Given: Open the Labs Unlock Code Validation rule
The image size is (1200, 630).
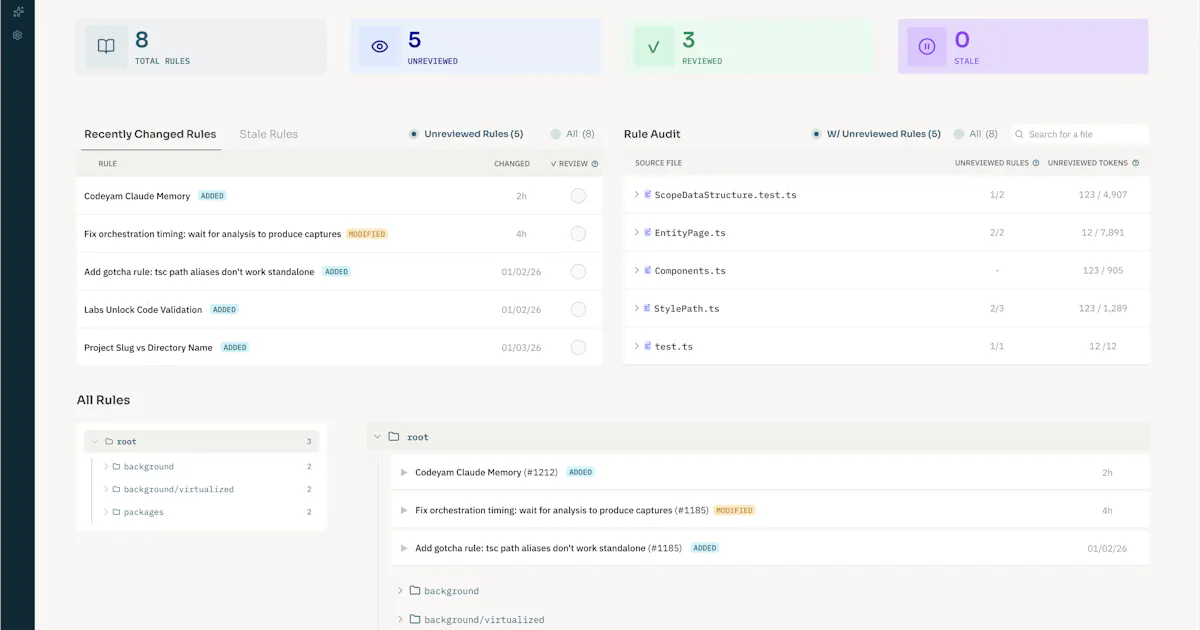Looking at the screenshot, I should click(x=143, y=310).
